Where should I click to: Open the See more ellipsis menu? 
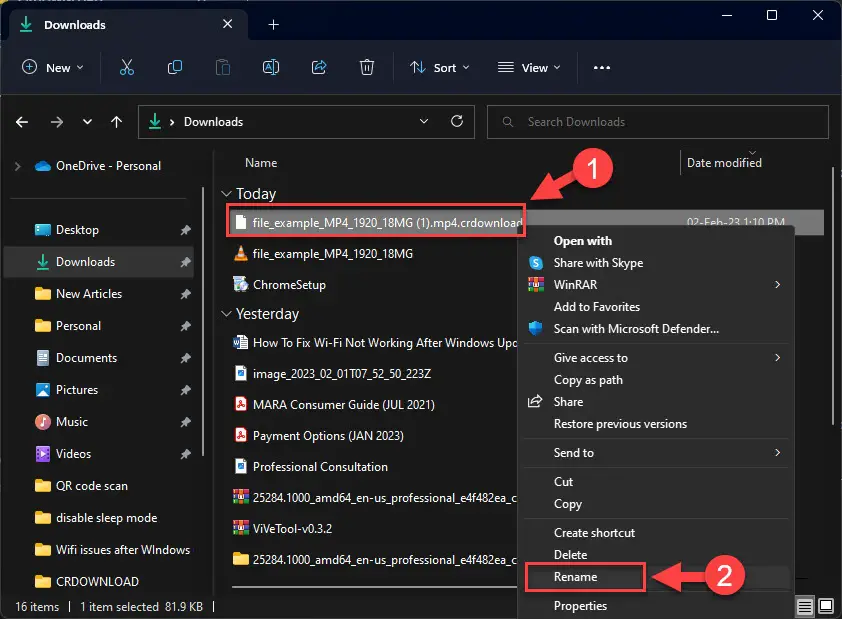pyautogui.click(x=601, y=67)
